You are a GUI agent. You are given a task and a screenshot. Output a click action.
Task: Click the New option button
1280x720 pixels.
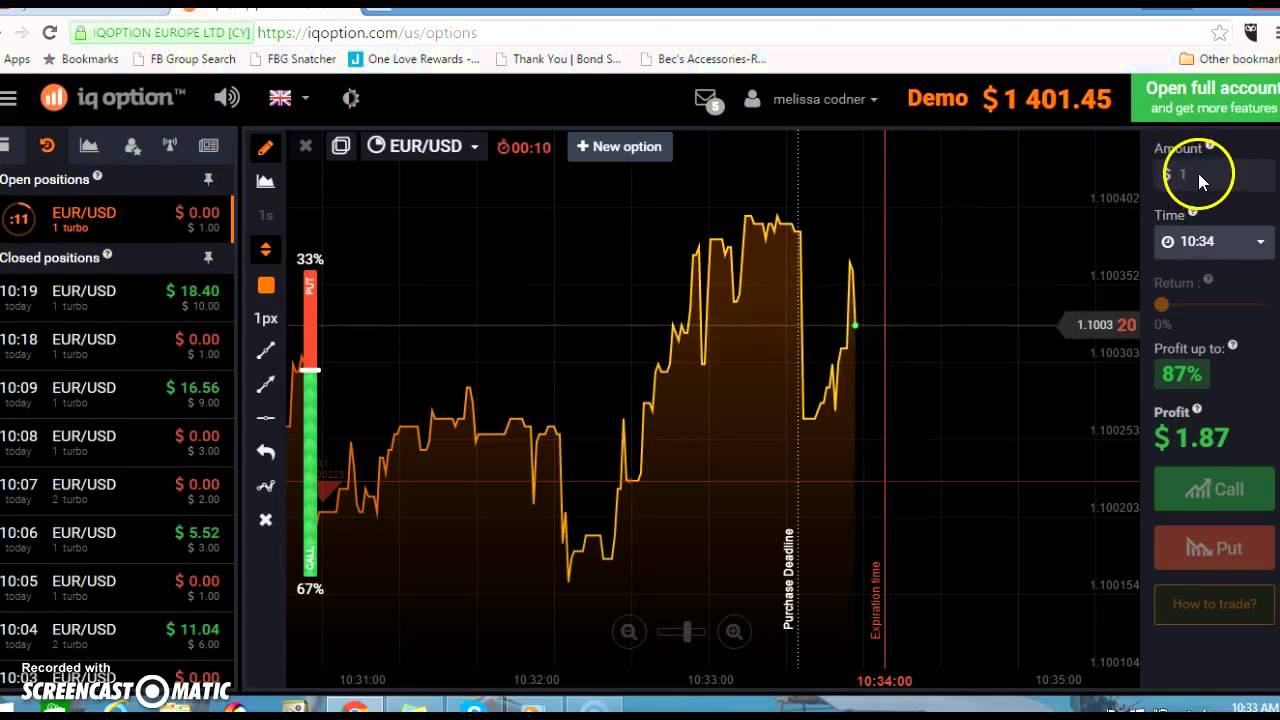pyautogui.click(x=619, y=146)
